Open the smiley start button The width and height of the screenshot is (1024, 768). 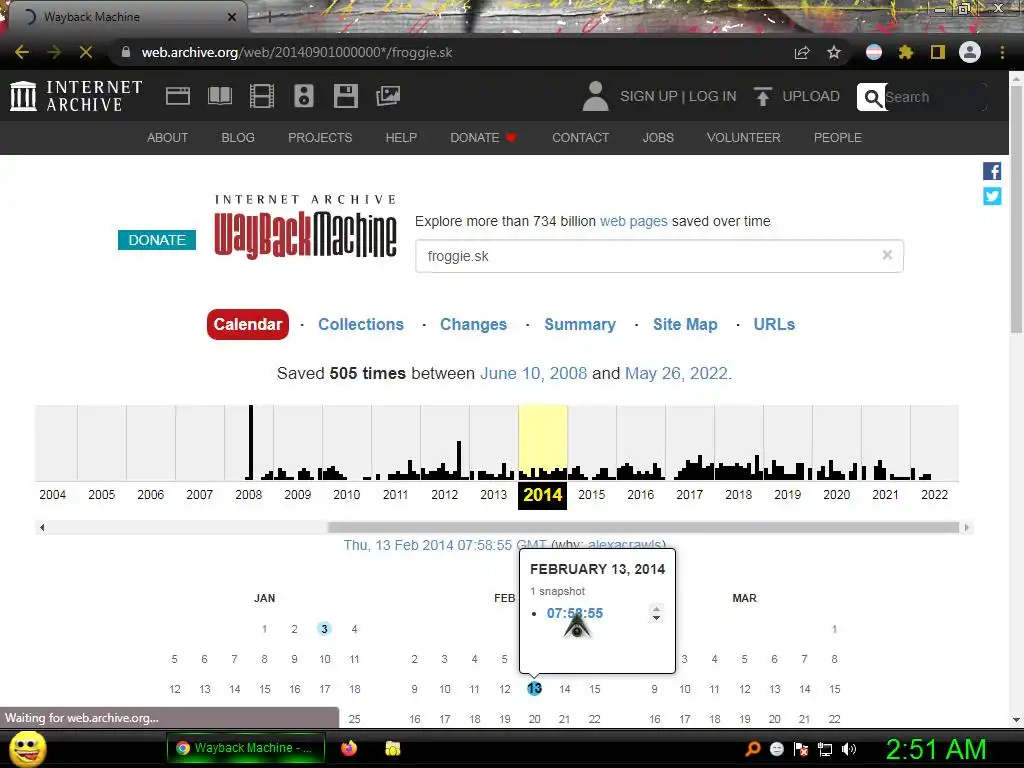[27, 748]
